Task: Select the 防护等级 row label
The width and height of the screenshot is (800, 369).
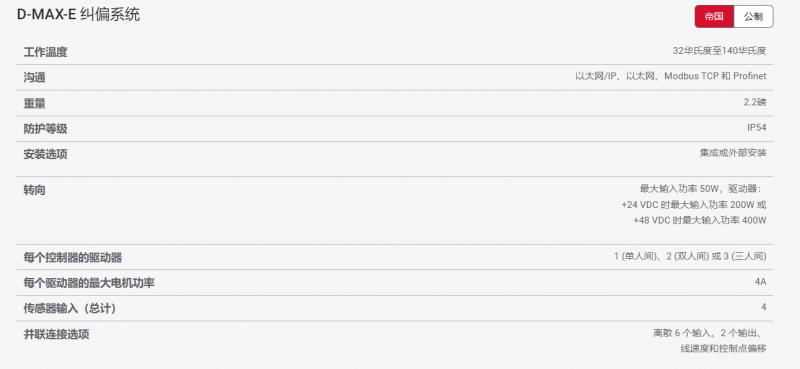Action: 45,129
